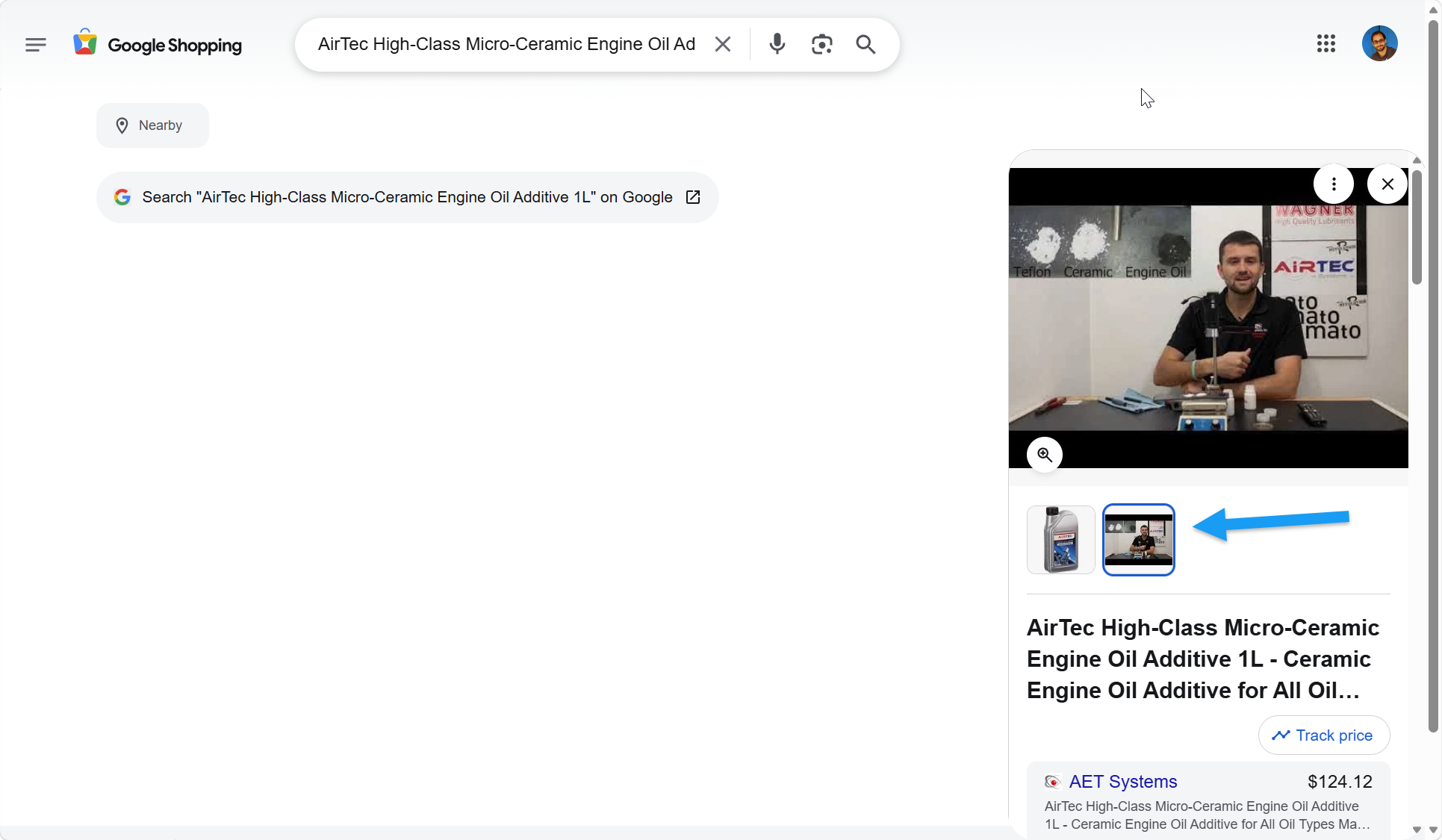Search the product name on Google

pyautogui.click(x=407, y=197)
